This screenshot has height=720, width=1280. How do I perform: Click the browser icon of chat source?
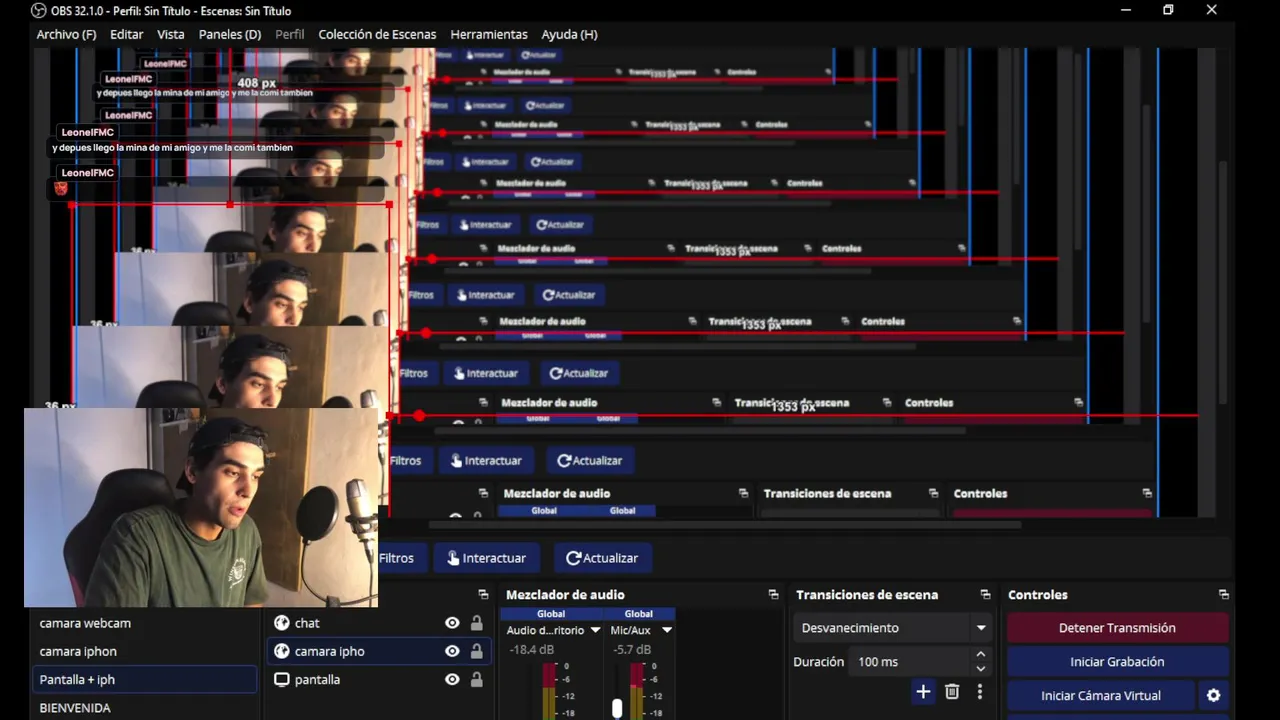point(282,623)
